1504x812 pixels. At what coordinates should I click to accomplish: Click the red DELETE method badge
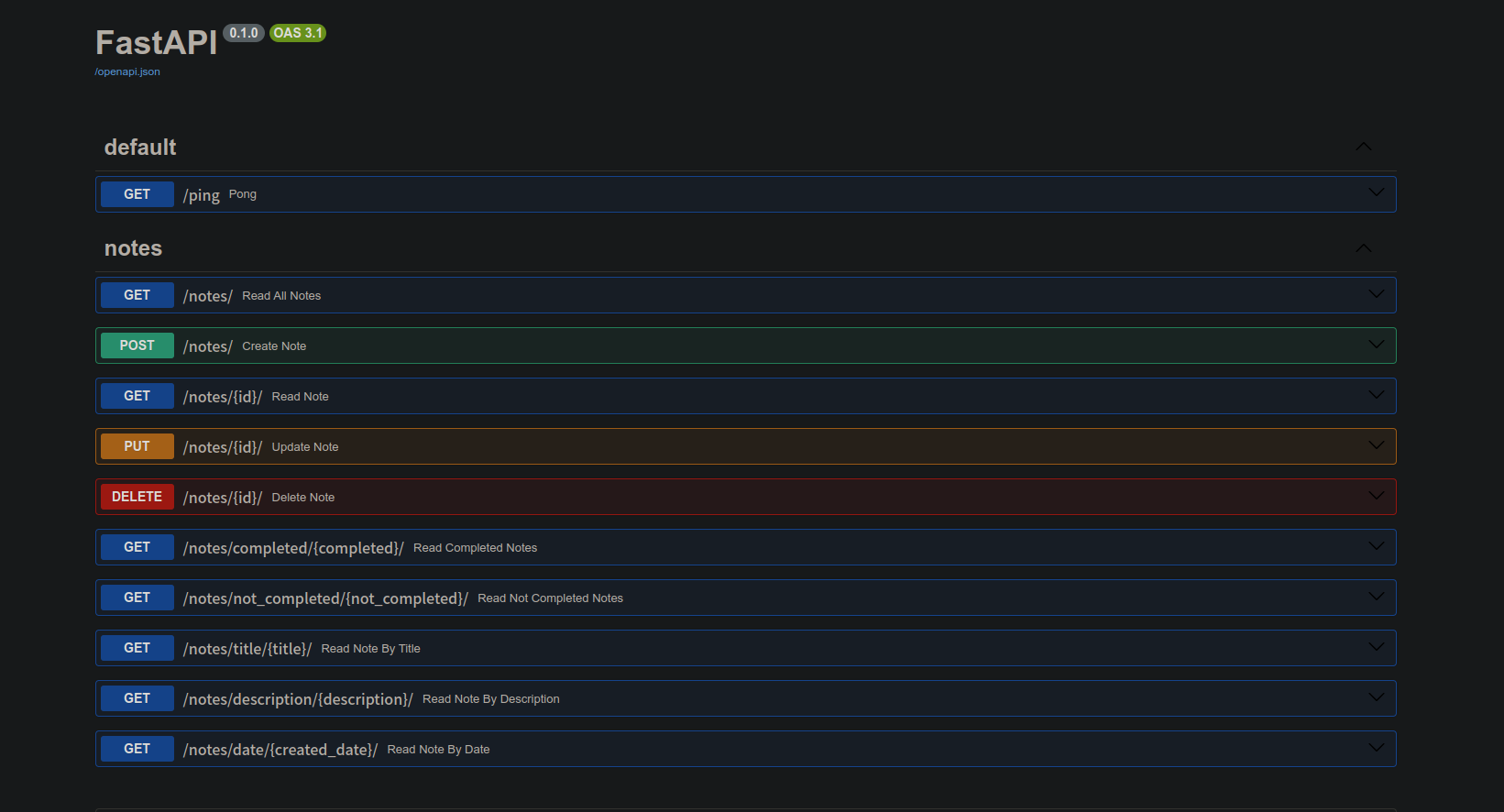[137, 497]
